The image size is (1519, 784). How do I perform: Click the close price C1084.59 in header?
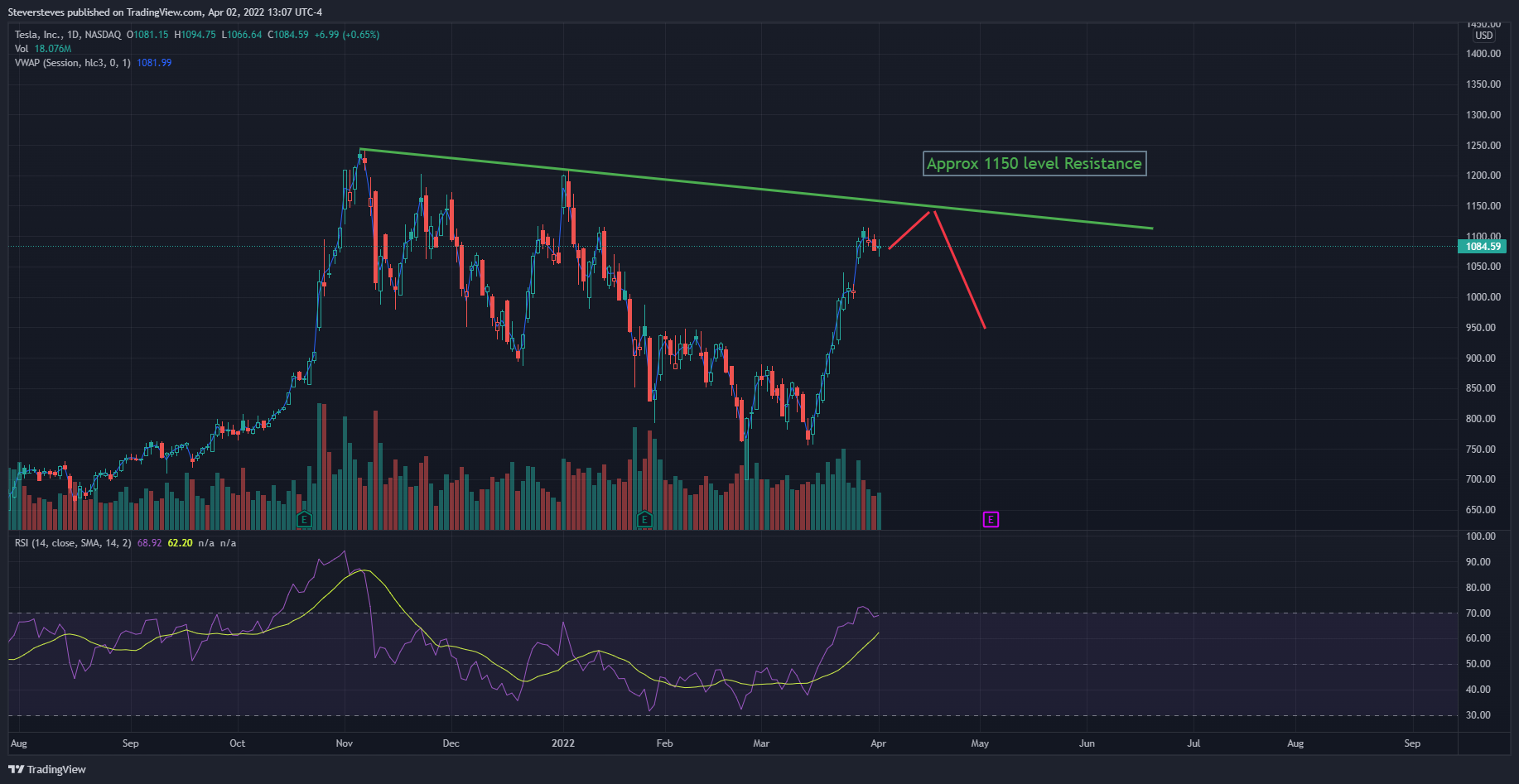click(288, 35)
